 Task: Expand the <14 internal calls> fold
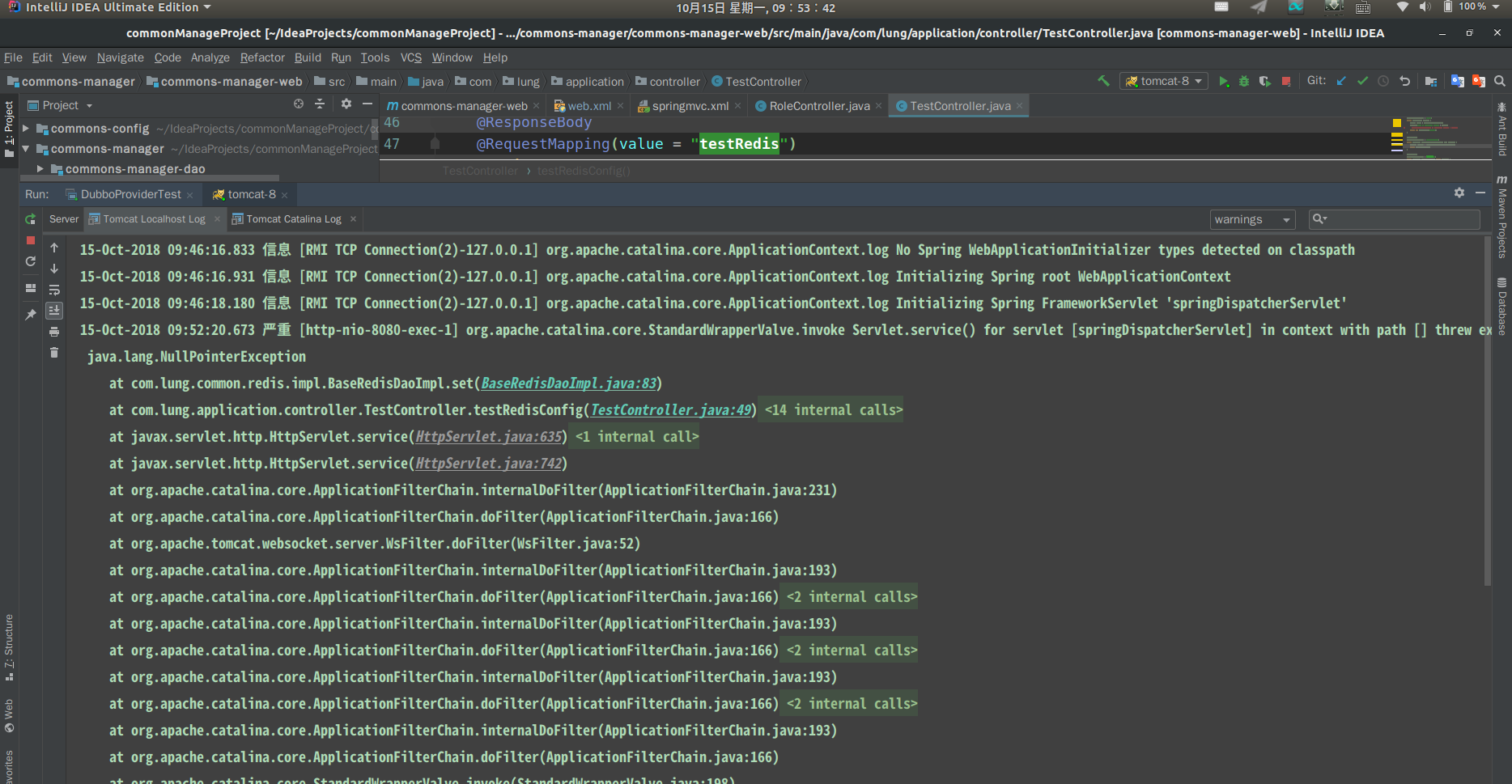pyautogui.click(x=833, y=410)
